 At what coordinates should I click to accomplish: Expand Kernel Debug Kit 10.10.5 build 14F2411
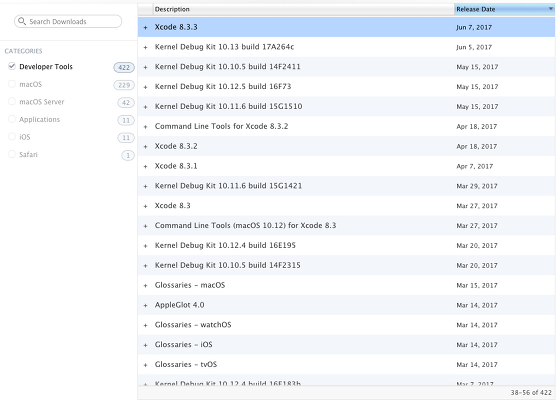coord(145,67)
